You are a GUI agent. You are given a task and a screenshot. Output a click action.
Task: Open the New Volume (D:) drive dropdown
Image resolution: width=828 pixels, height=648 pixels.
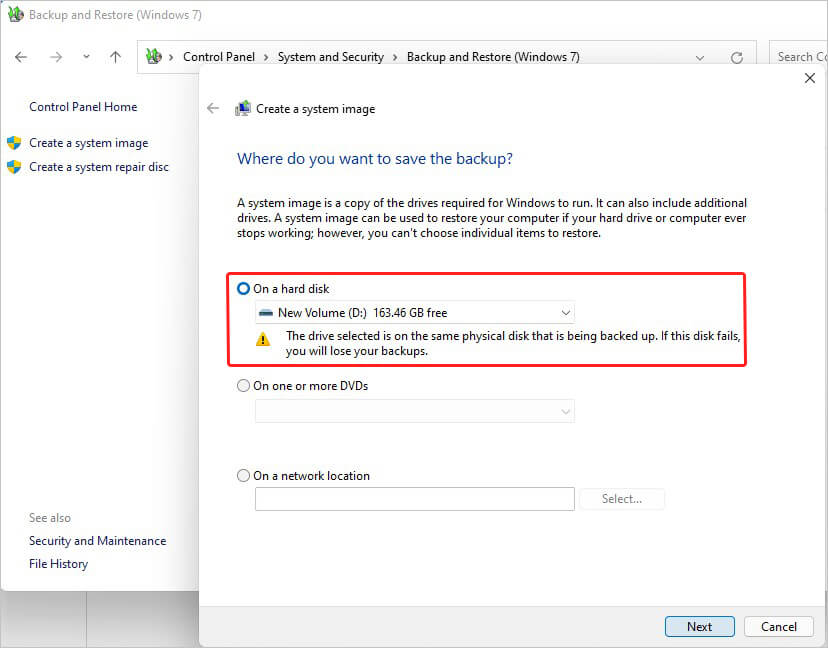point(415,313)
